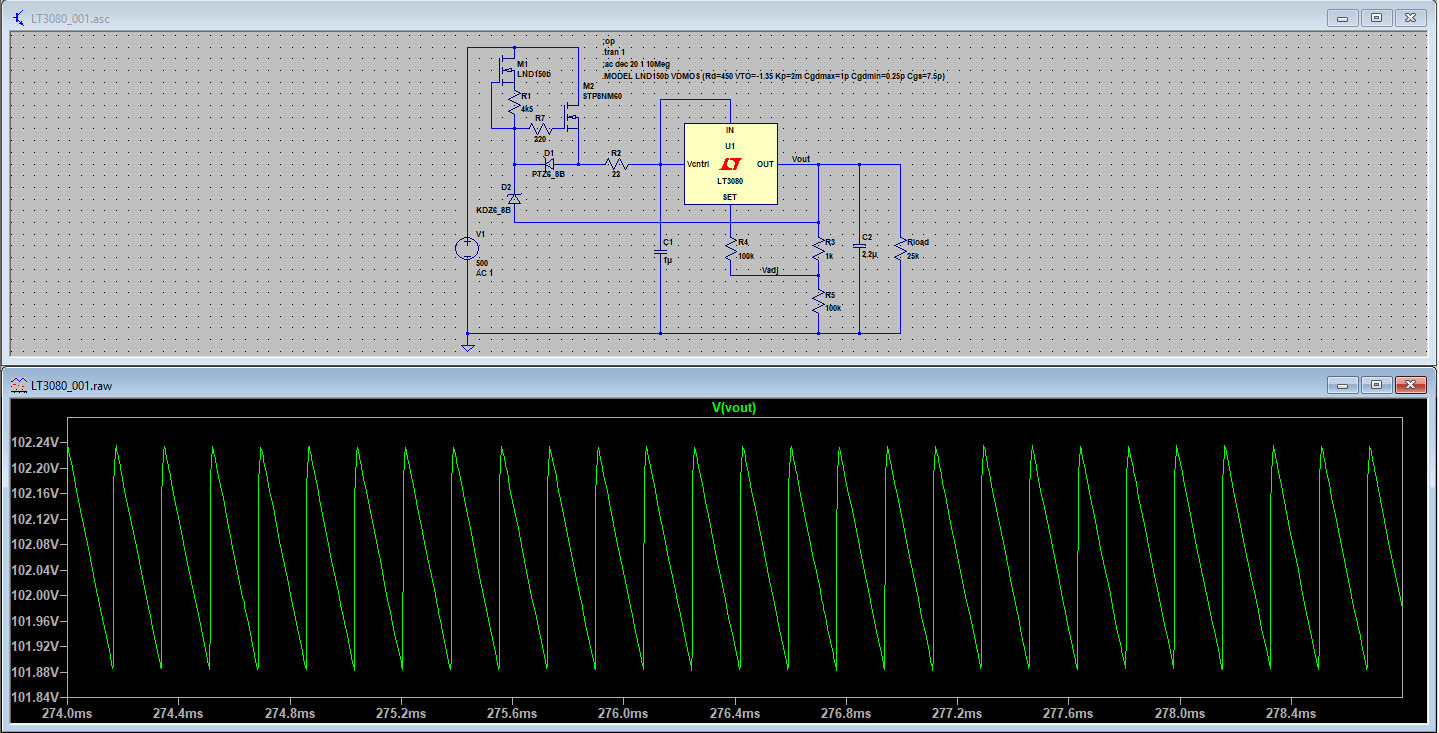Click the 102.12V axis label

(34, 519)
